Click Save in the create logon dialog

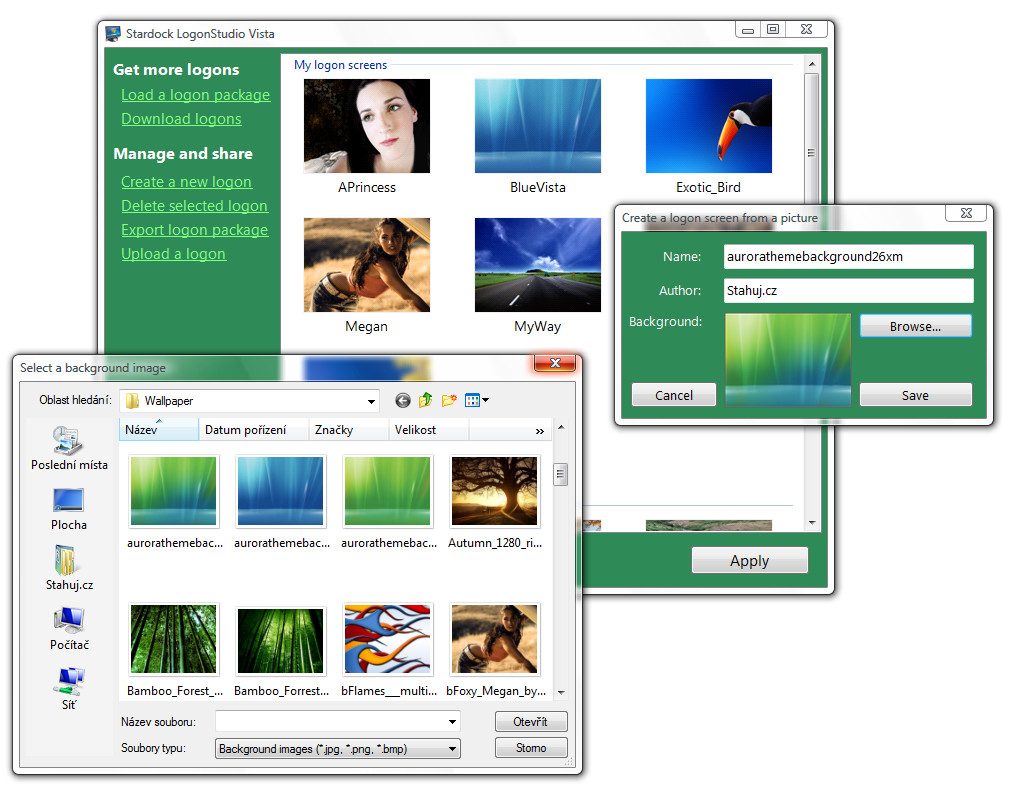pyautogui.click(x=915, y=395)
